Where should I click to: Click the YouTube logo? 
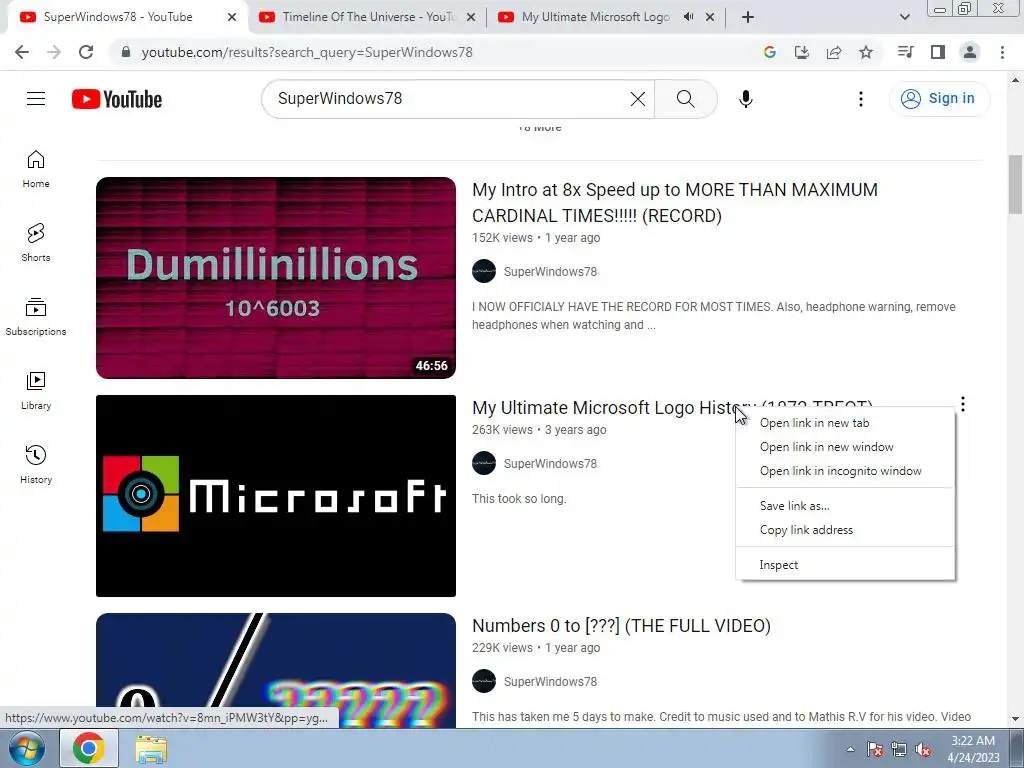tap(117, 99)
